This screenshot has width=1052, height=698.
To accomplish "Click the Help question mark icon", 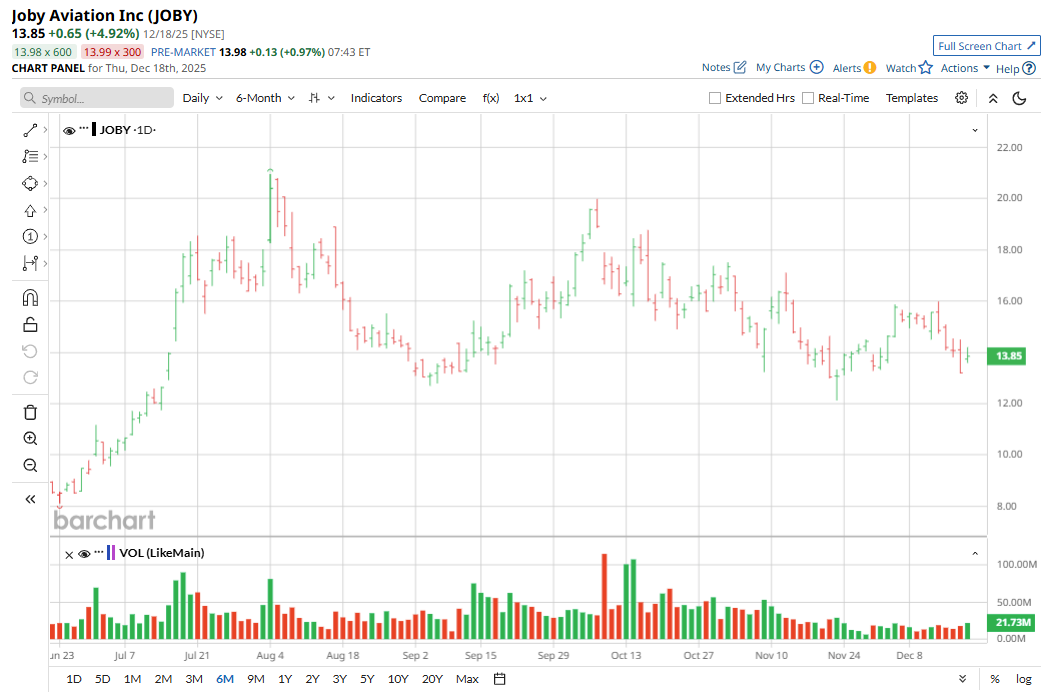I will (1029, 68).
